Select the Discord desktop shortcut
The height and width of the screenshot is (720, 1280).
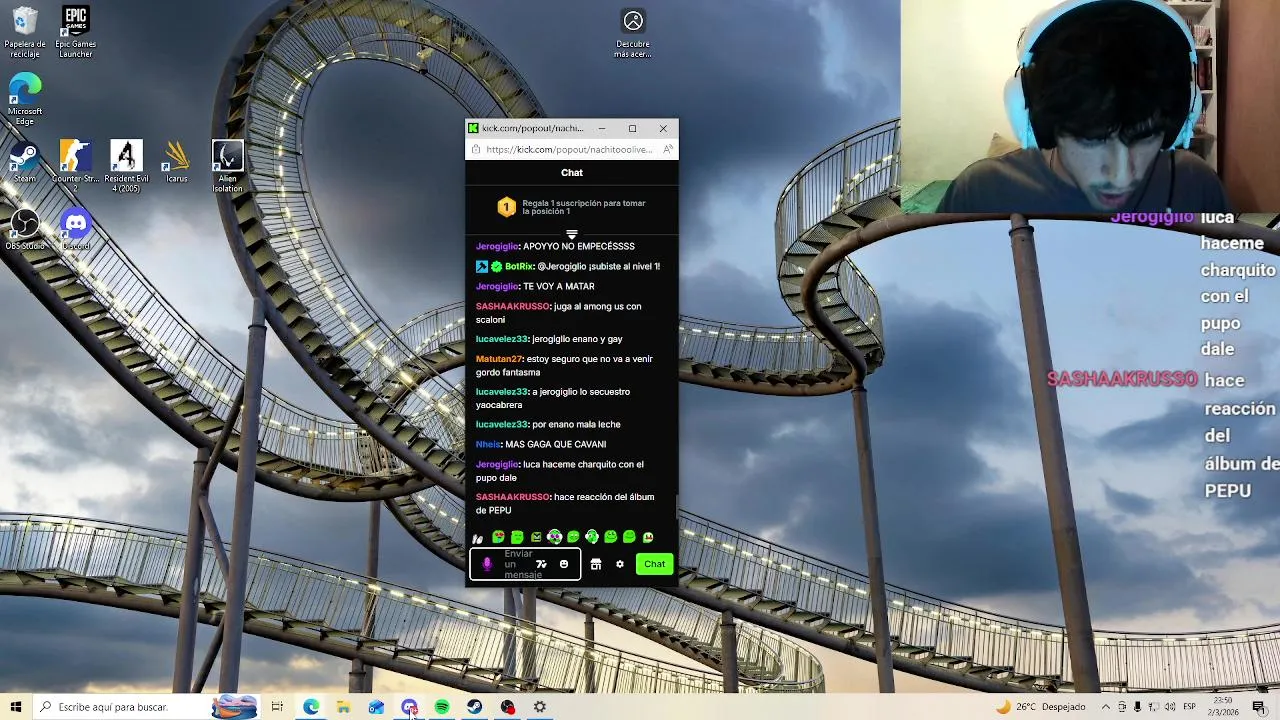point(76,230)
